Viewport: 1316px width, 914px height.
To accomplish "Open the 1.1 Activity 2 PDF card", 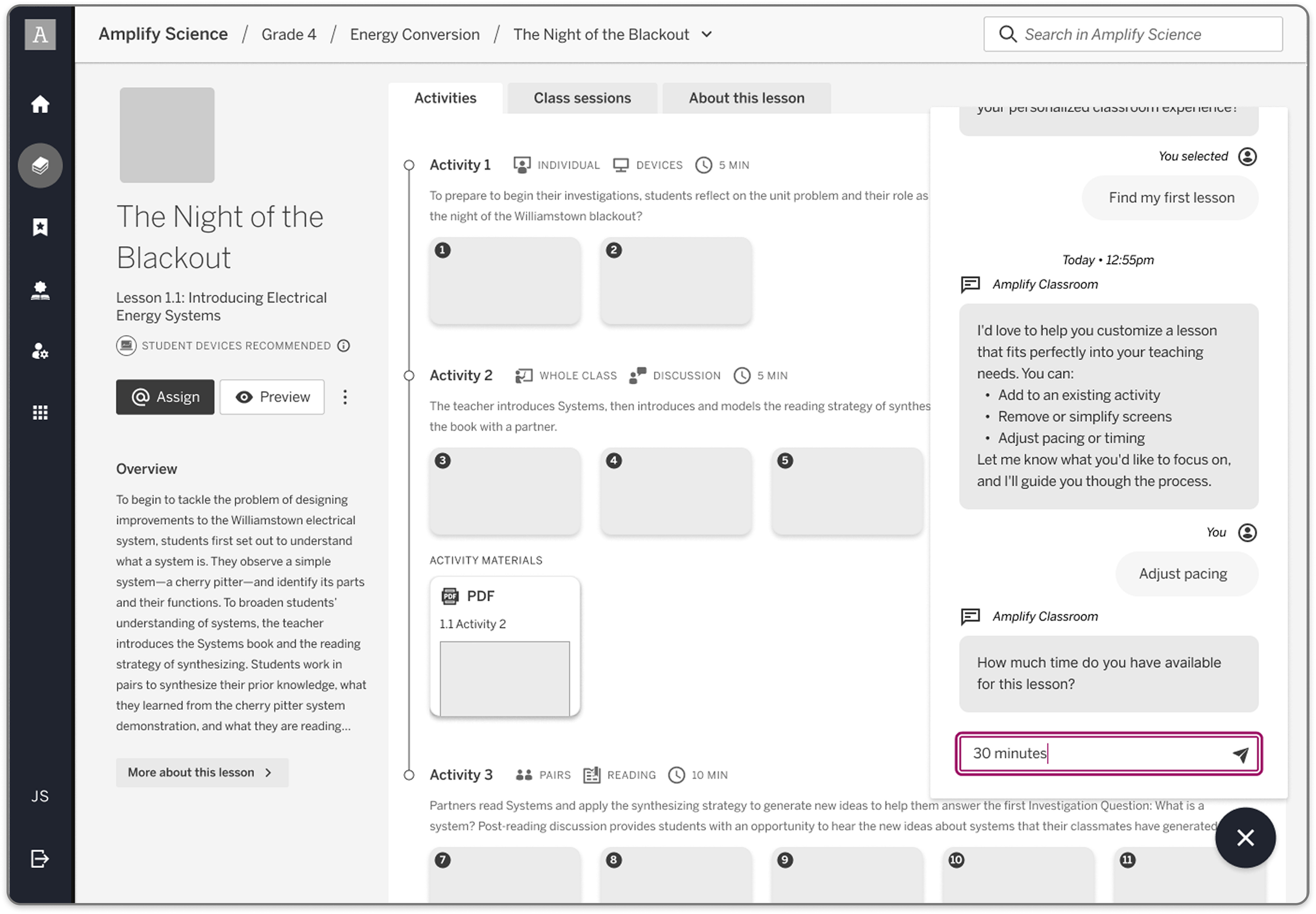I will (505, 647).
